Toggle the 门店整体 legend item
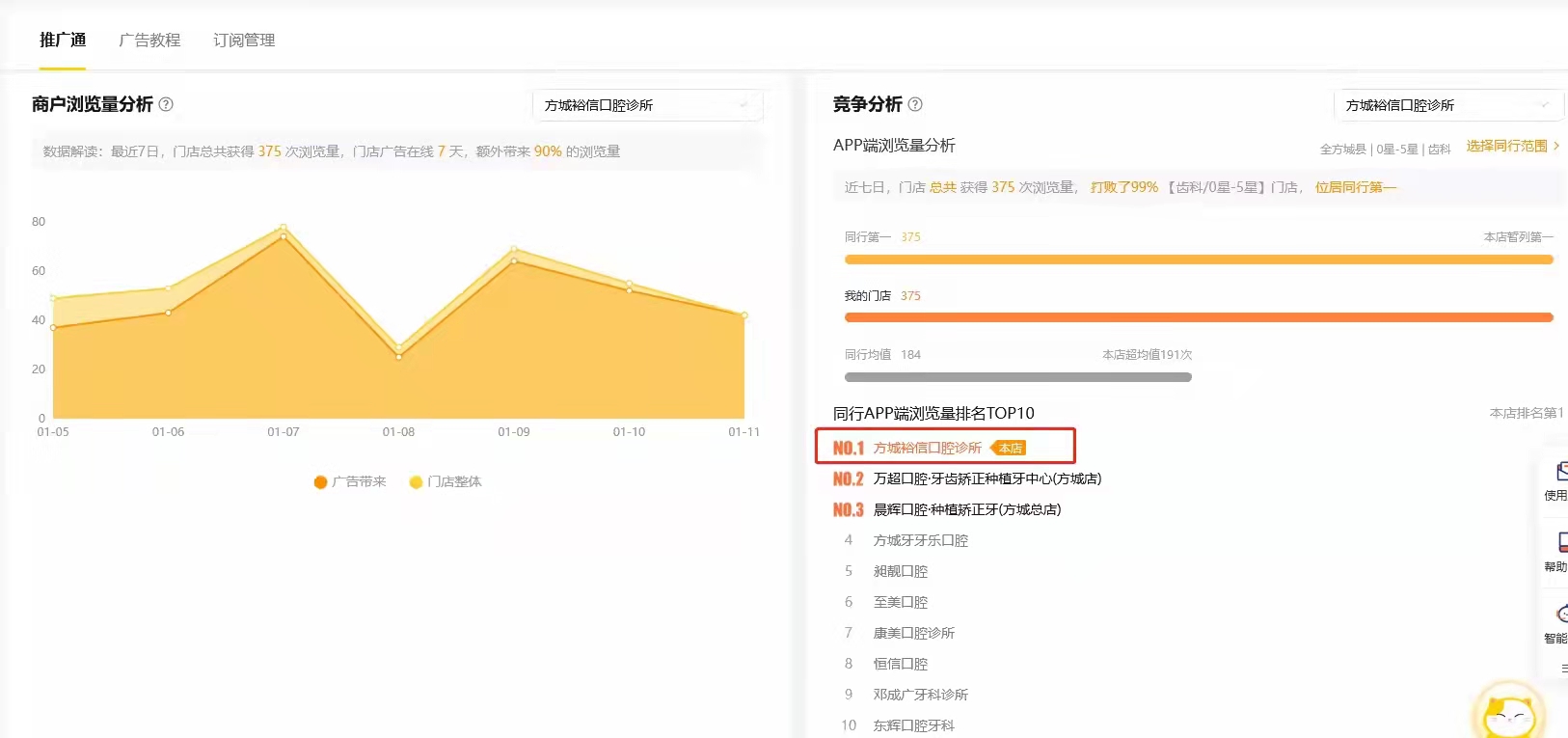The image size is (1568, 738). 446,481
